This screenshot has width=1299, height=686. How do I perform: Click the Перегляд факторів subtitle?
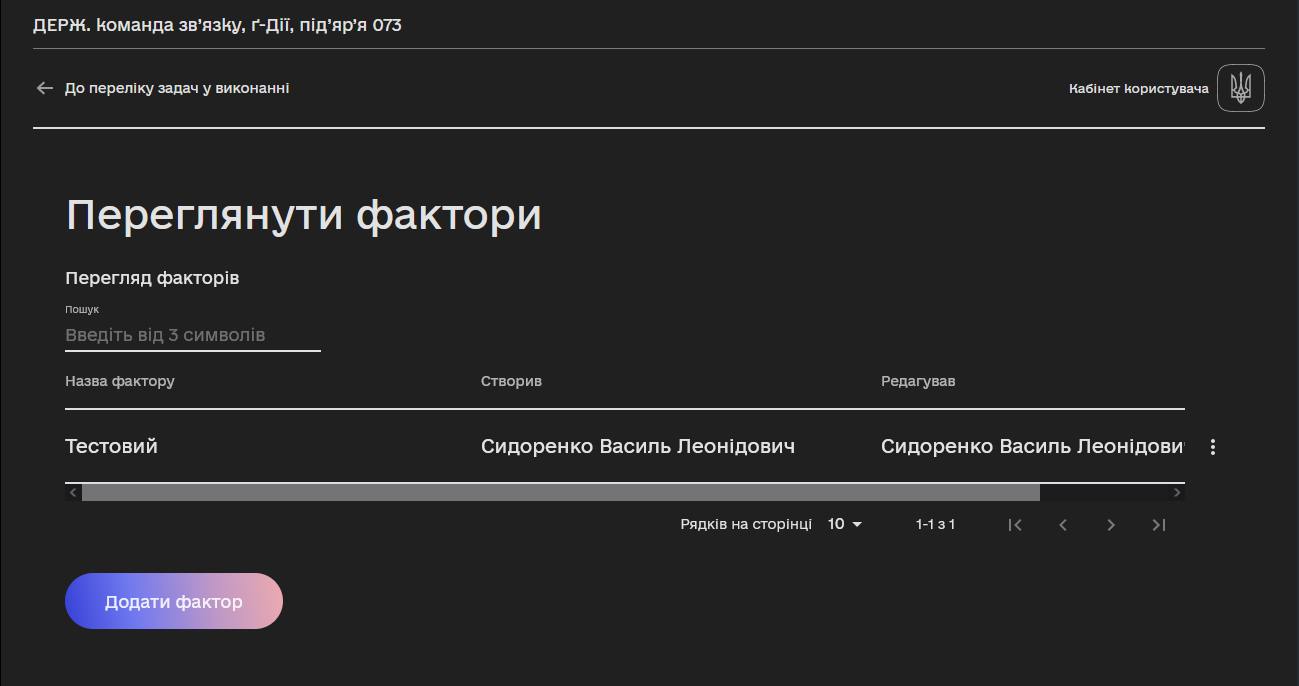152,278
